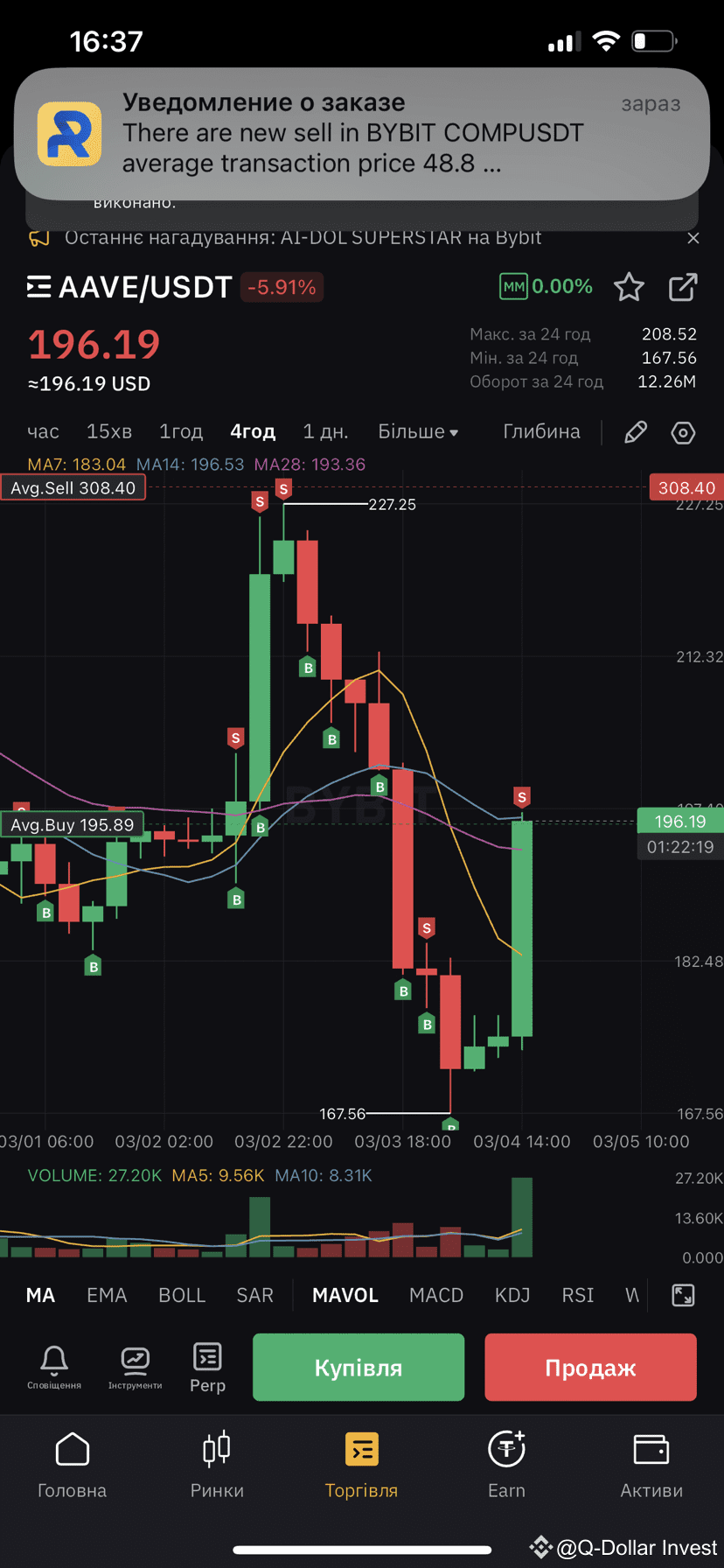Tap the Avg.Sell 308.40 label

click(73, 487)
